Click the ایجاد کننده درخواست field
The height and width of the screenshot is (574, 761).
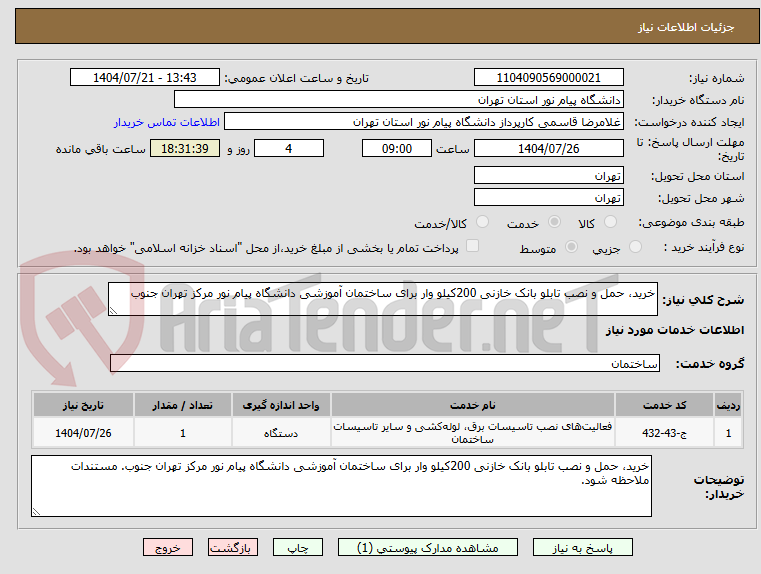(424, 121)
